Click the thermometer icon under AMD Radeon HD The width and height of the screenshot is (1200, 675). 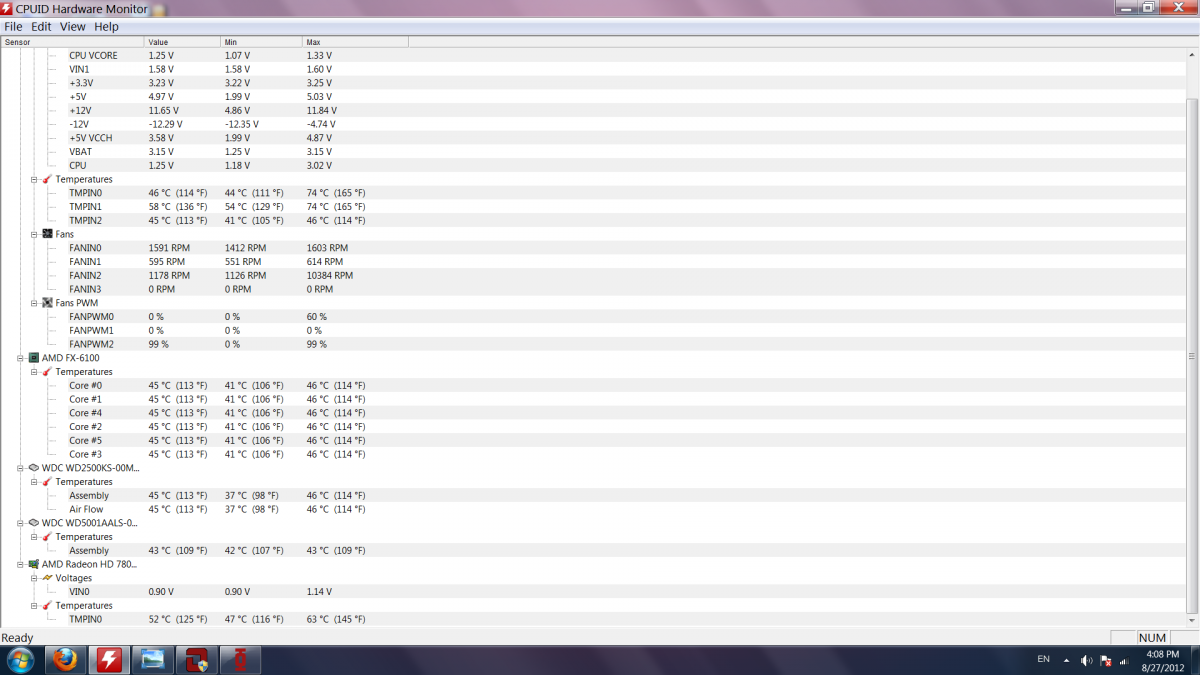(47, 605)
